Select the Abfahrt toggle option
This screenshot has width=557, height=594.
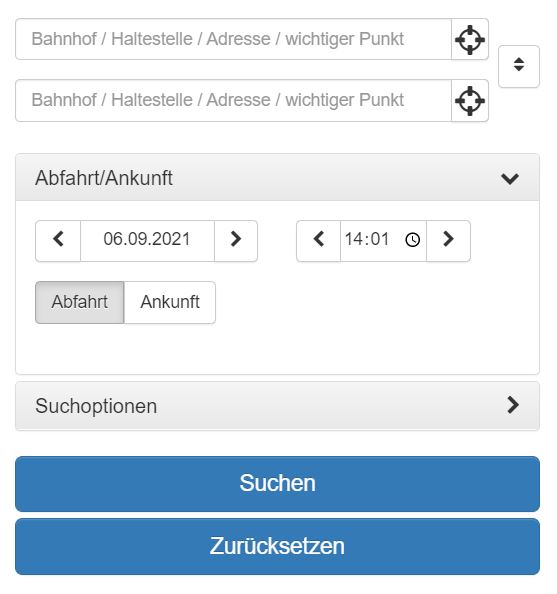[x=80, y=302]
